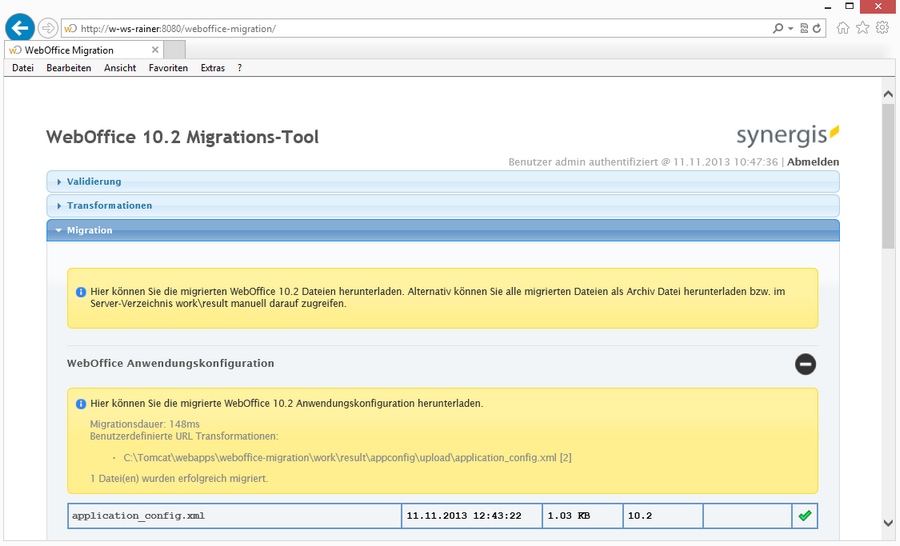Image resolution: width=900 pixels, height=546 pixels.
Task: Open the address bar search magnifier
Action: tap(778, 28)
